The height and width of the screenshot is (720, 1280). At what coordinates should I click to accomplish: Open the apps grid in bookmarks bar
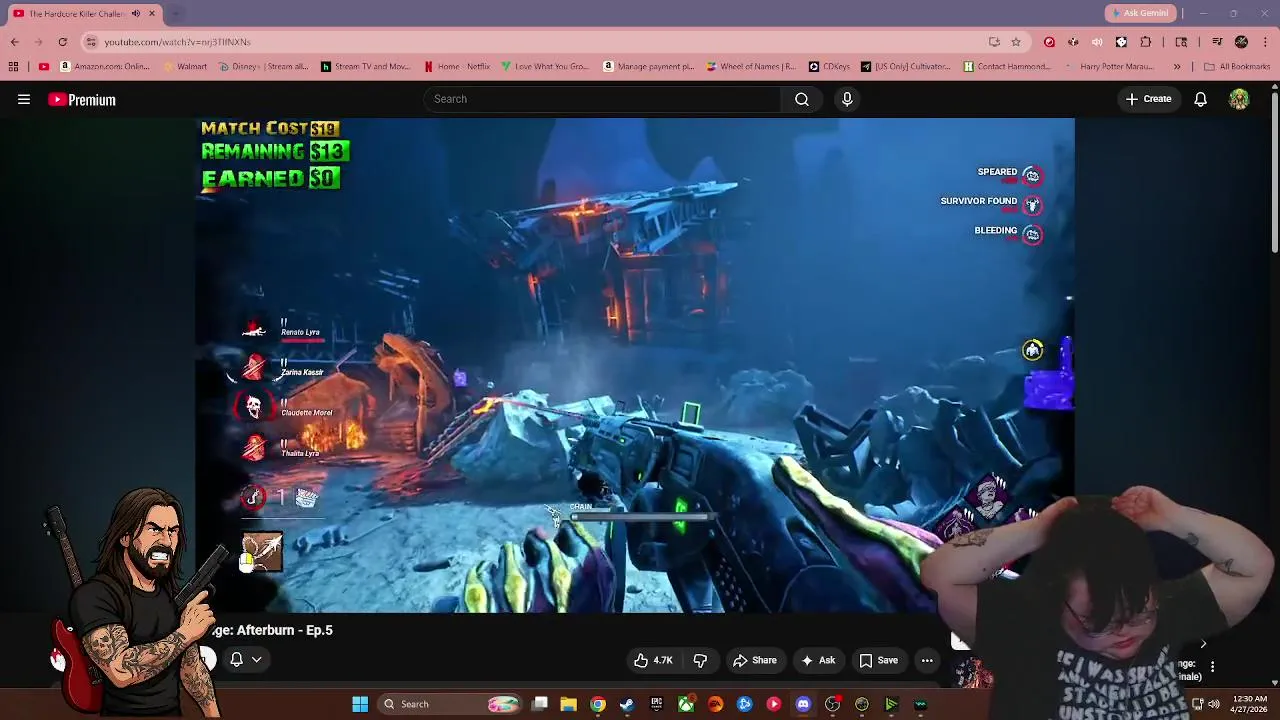[13, 67]
